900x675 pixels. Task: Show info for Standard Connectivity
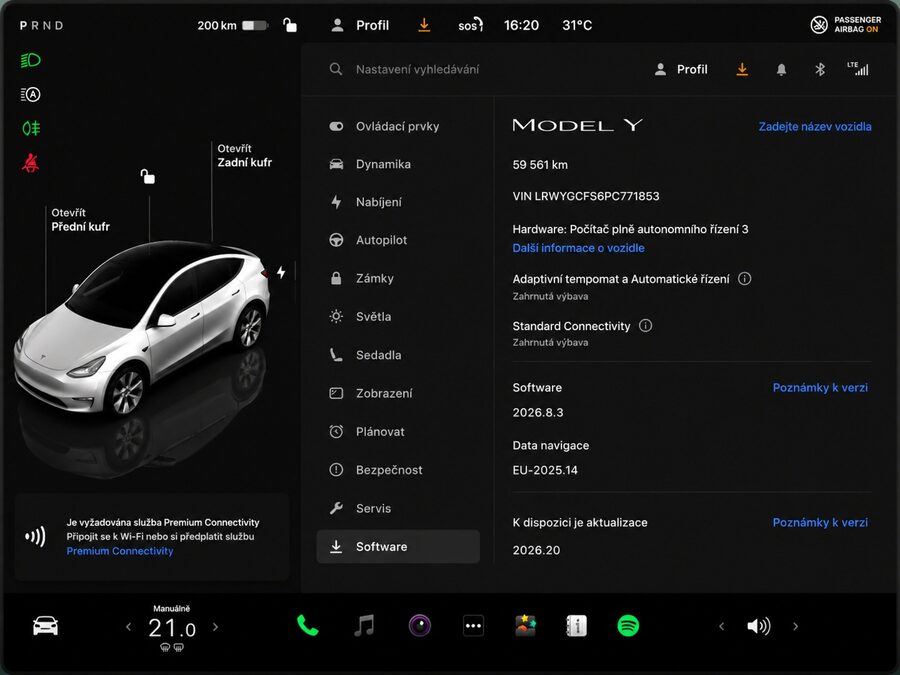pos(645,326)
